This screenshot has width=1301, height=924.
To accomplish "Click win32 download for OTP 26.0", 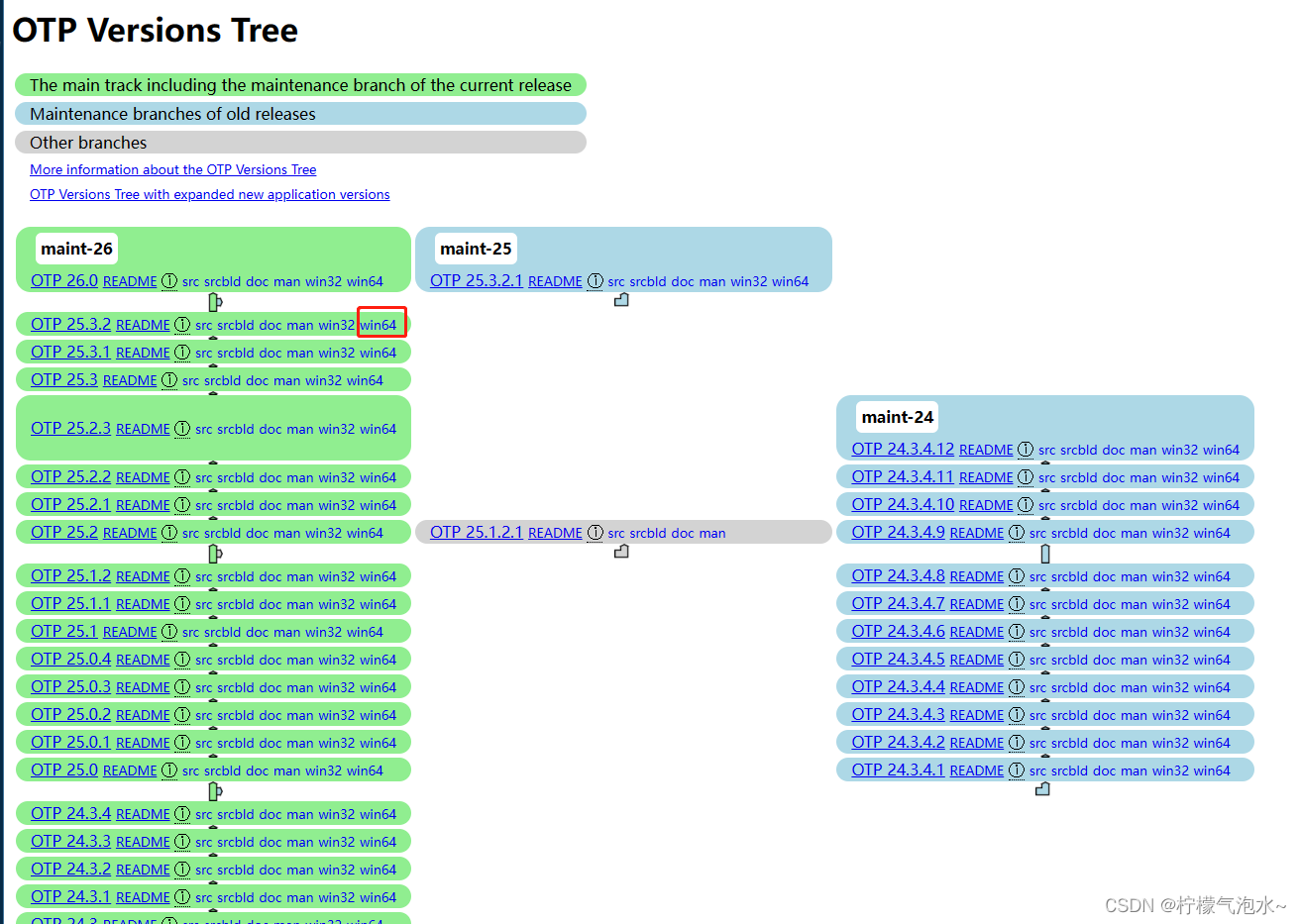I will click(x=324, y=281).
